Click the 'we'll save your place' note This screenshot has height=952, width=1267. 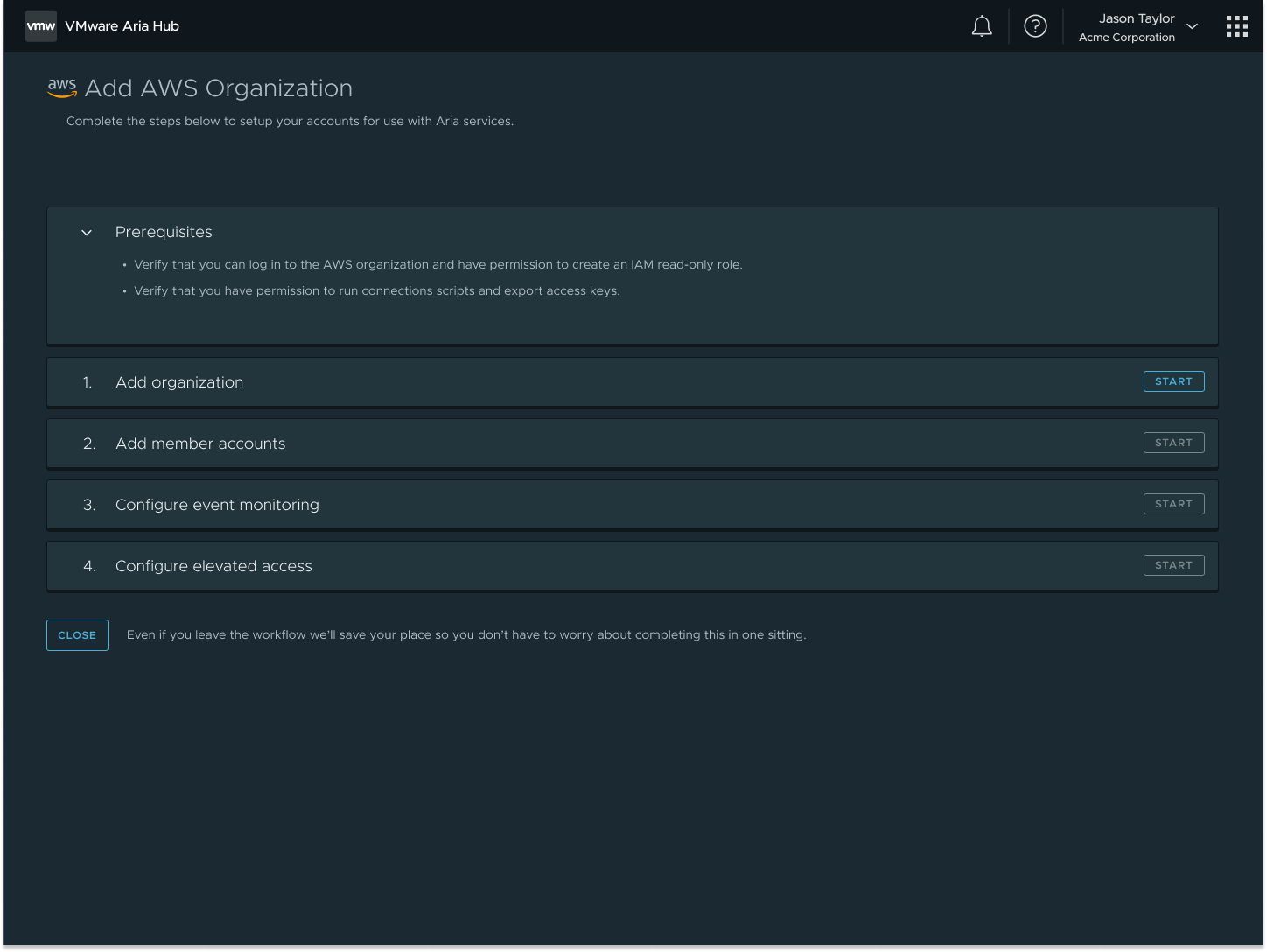(466, 635)
